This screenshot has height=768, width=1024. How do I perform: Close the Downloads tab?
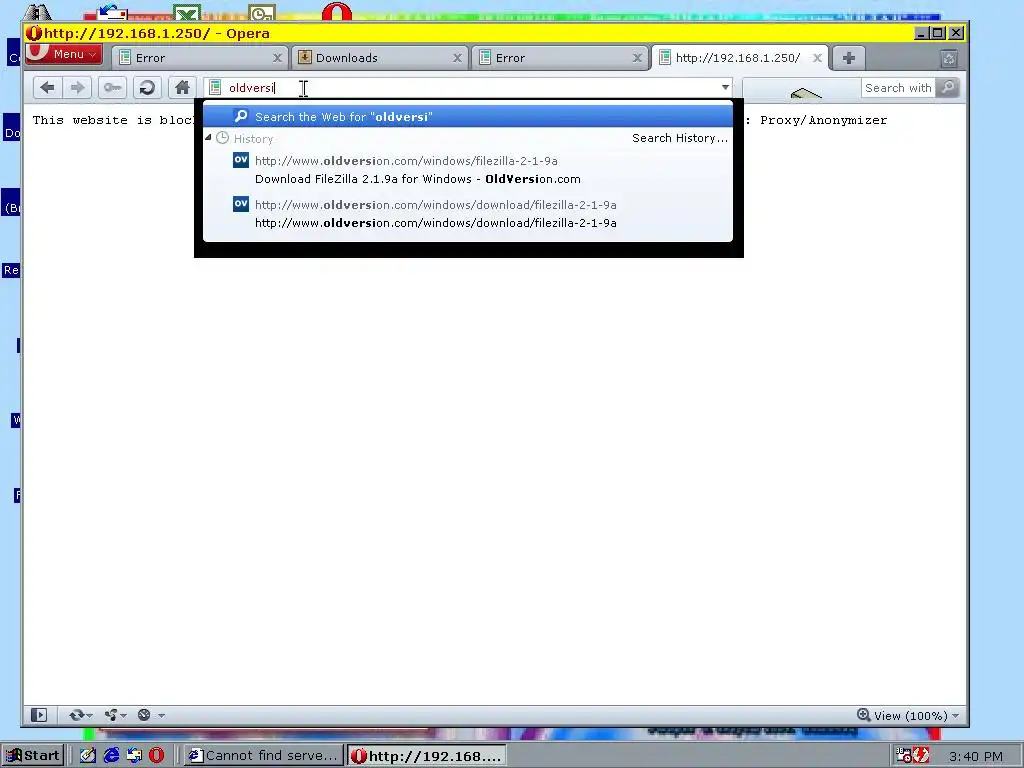(x=457, y=58)
